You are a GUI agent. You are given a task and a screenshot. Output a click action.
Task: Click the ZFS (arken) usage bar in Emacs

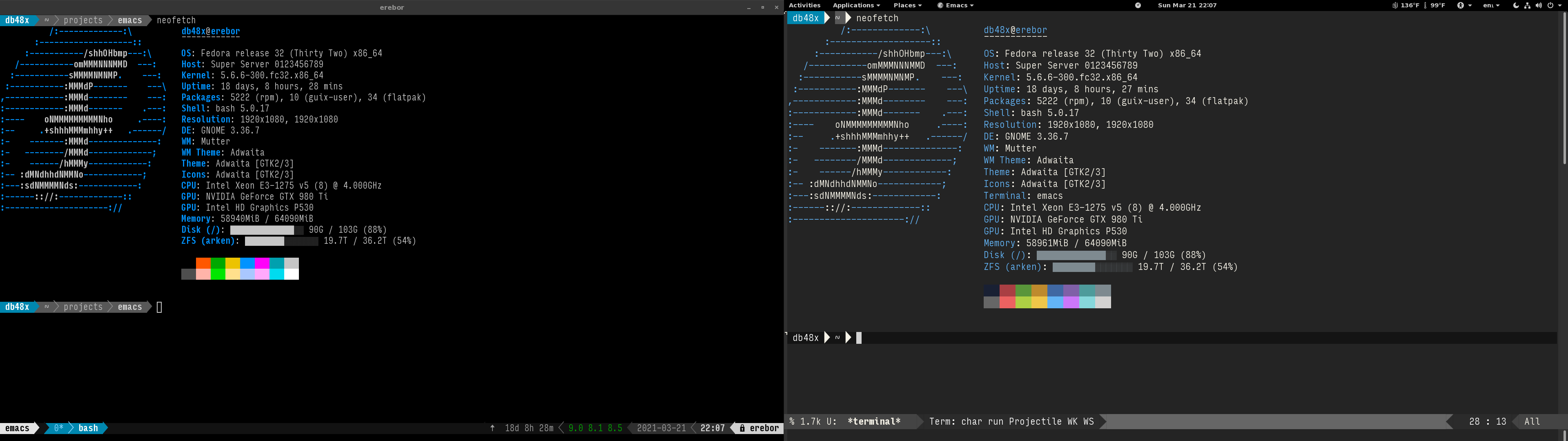coord(1092,267)
